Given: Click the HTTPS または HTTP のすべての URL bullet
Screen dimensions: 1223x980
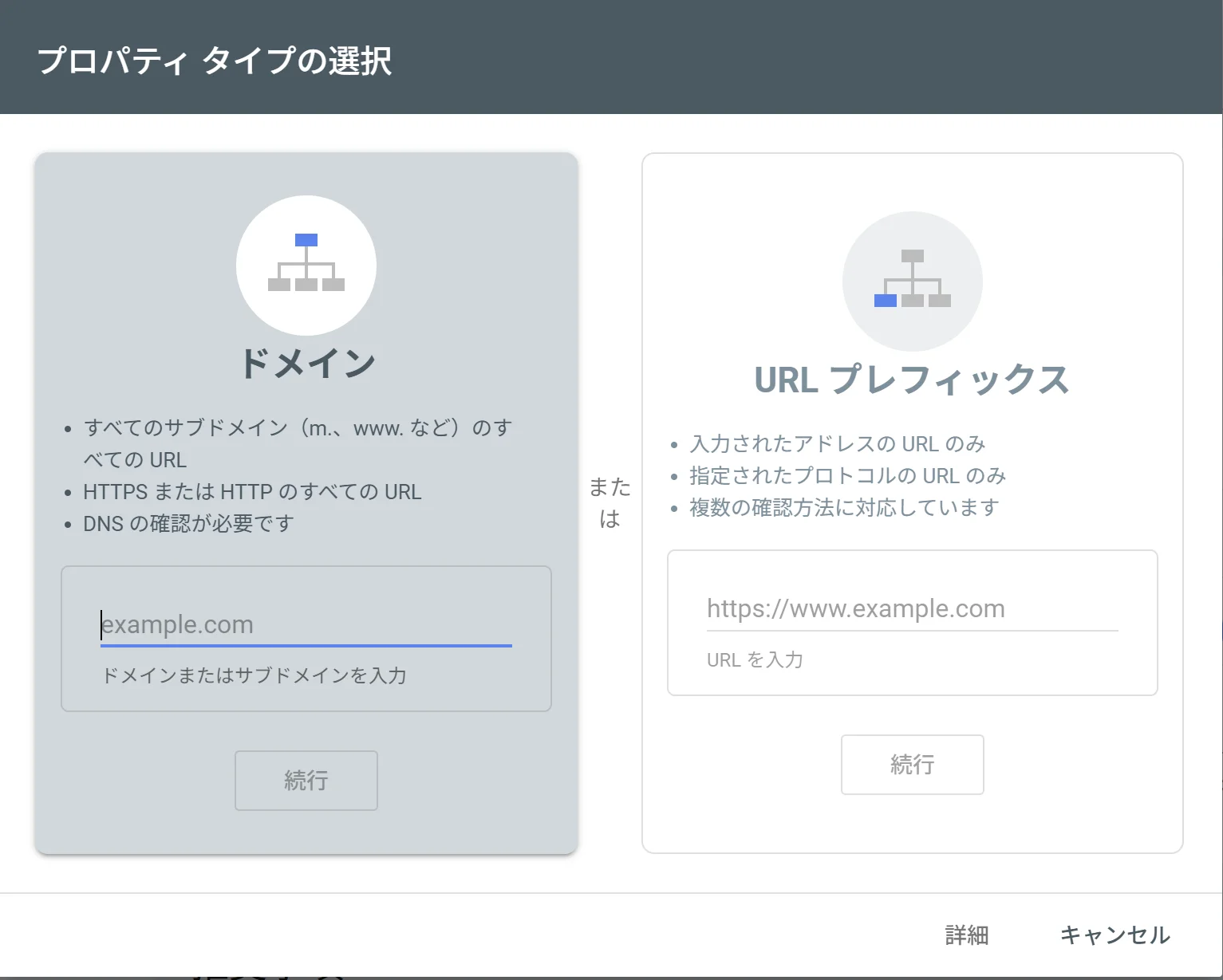Looking at the screenshot, I should [252, 491].
